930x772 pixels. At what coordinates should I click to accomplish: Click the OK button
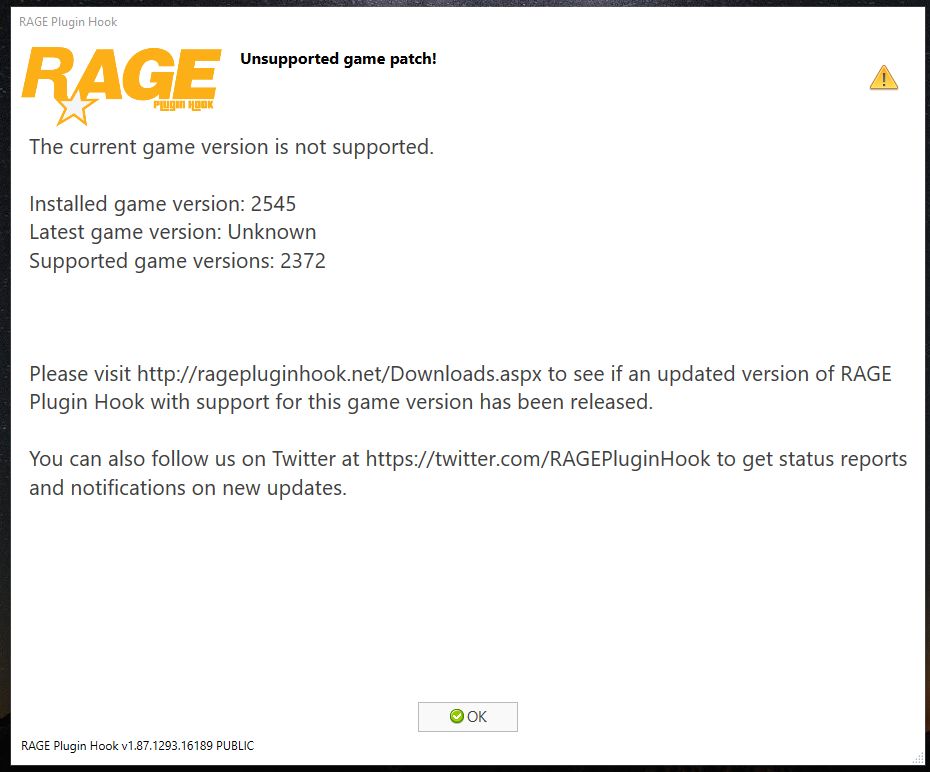467,716
